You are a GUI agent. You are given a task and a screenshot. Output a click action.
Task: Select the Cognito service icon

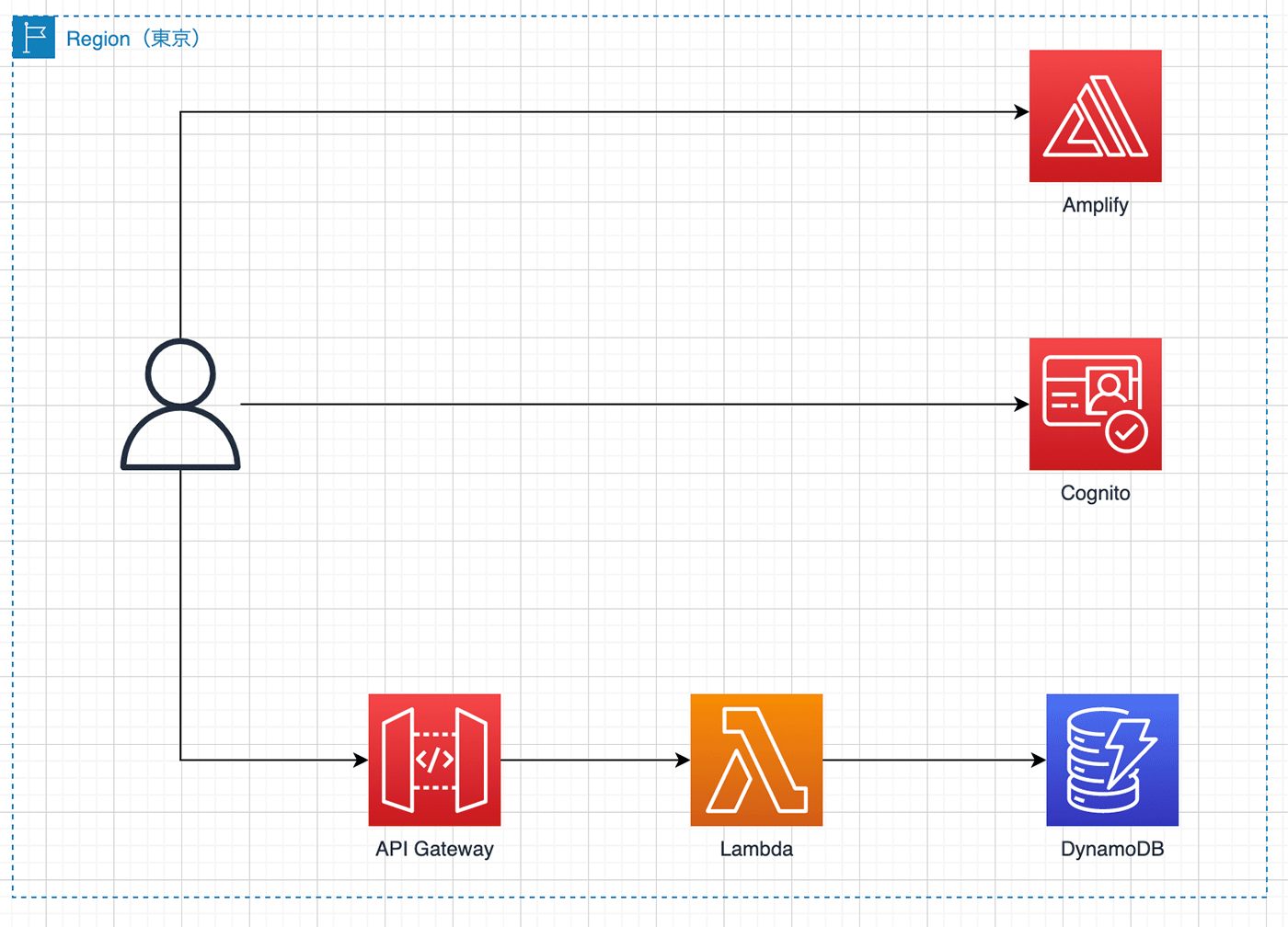(1095, 404)
